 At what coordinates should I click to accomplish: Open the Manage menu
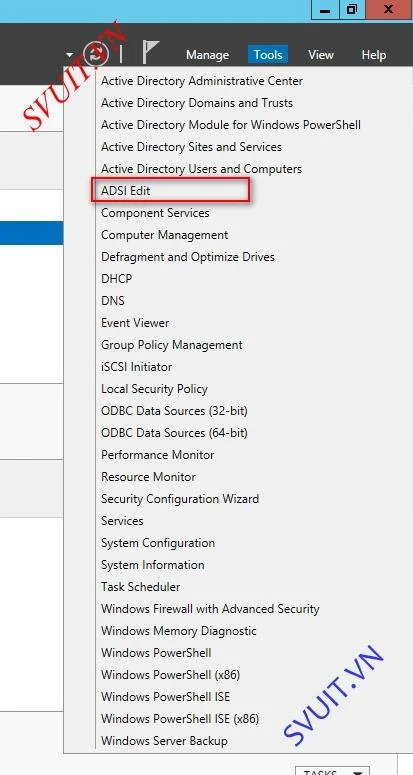pos(207,55)
